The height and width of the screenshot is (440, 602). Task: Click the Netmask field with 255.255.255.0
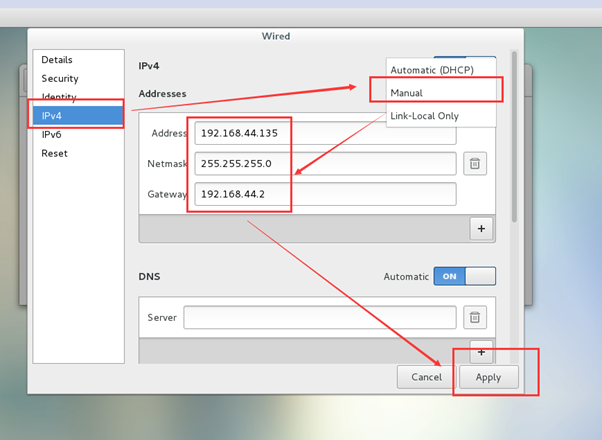[325, 164]
